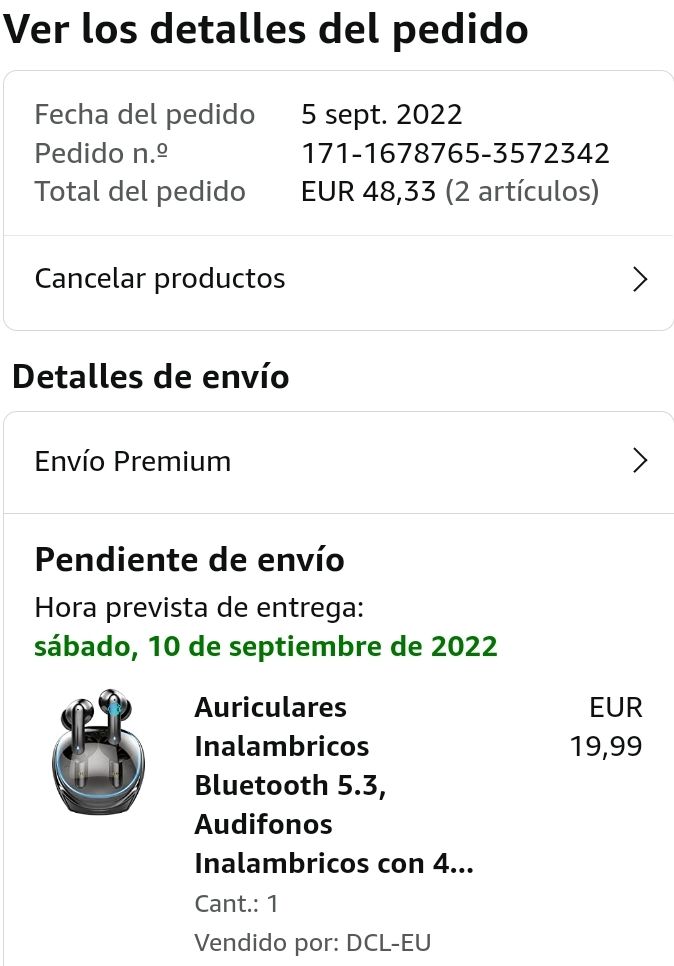Click the Fecha del pedido label
Image resolution: width=674 pixels, height=966 pixels.
(x=145, y=114)
